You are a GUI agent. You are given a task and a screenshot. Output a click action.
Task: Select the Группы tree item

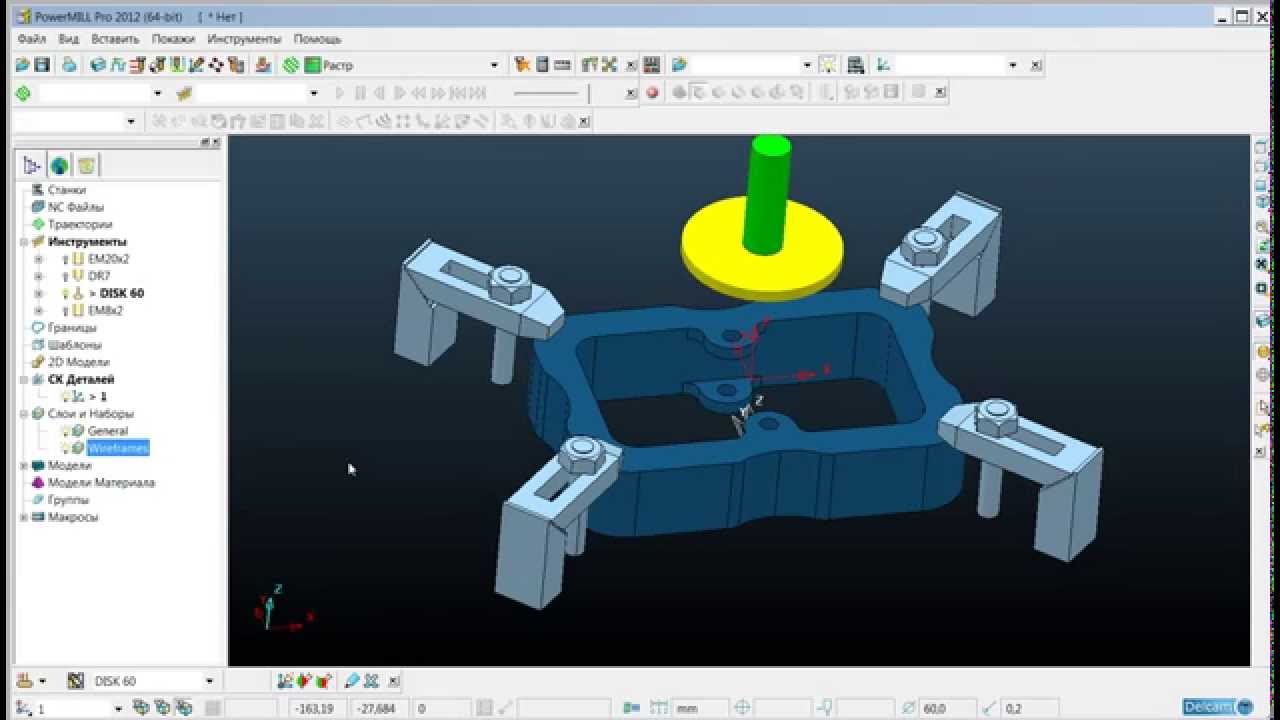tap(68, 500)
